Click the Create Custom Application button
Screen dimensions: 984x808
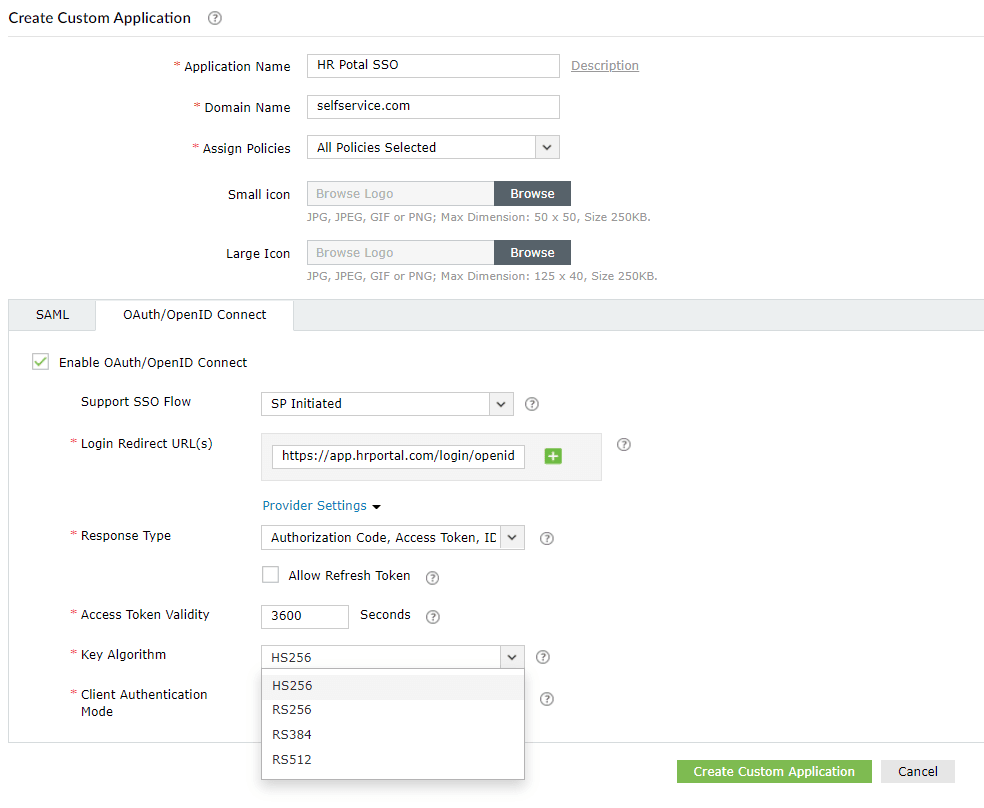[774, 771]
